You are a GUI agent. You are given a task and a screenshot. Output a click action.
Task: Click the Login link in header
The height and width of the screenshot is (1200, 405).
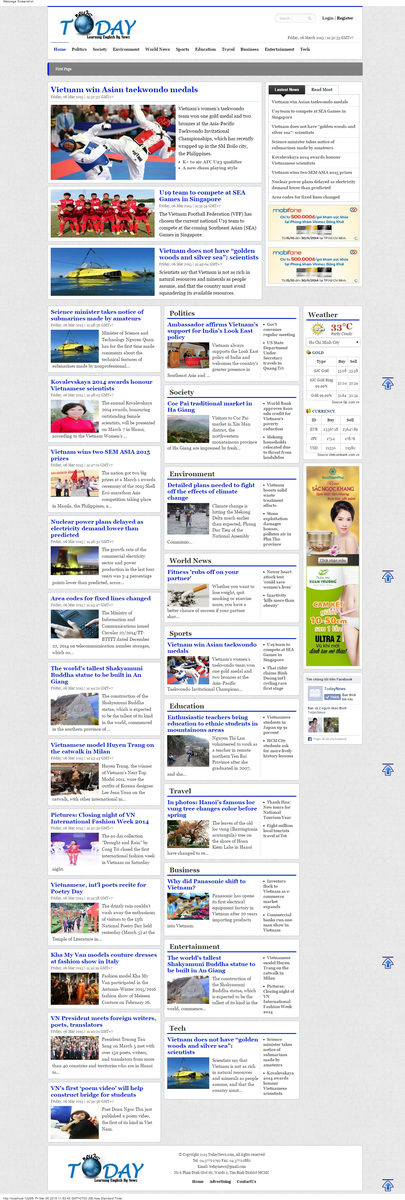point(328,18)
